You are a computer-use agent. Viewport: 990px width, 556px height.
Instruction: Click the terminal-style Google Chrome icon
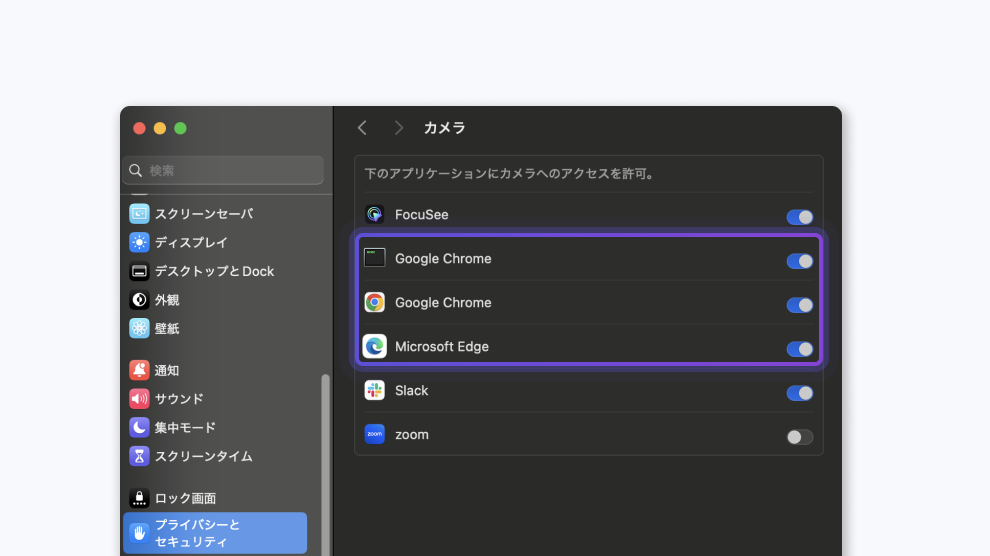pos(375,259)
